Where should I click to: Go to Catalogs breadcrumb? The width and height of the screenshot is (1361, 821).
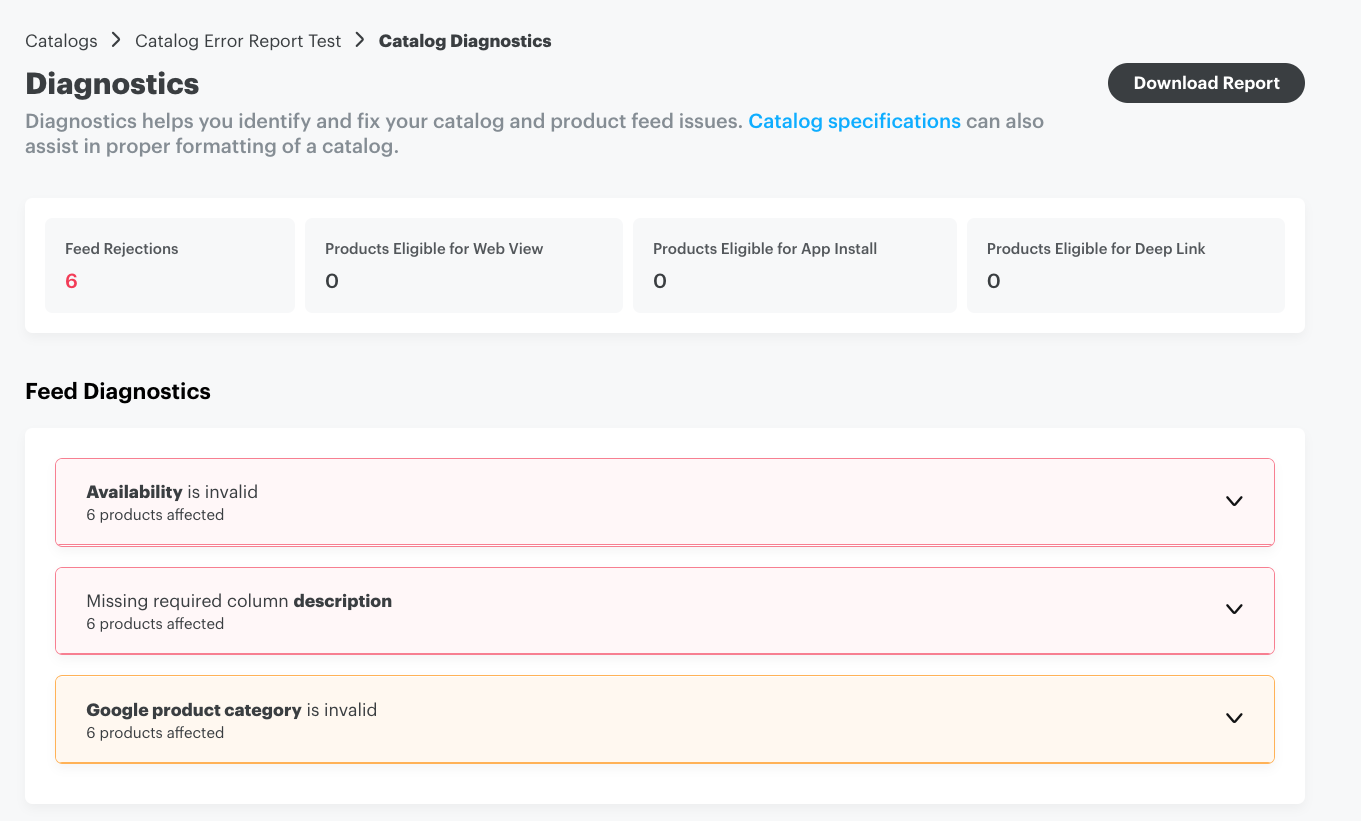click(61, 41)
